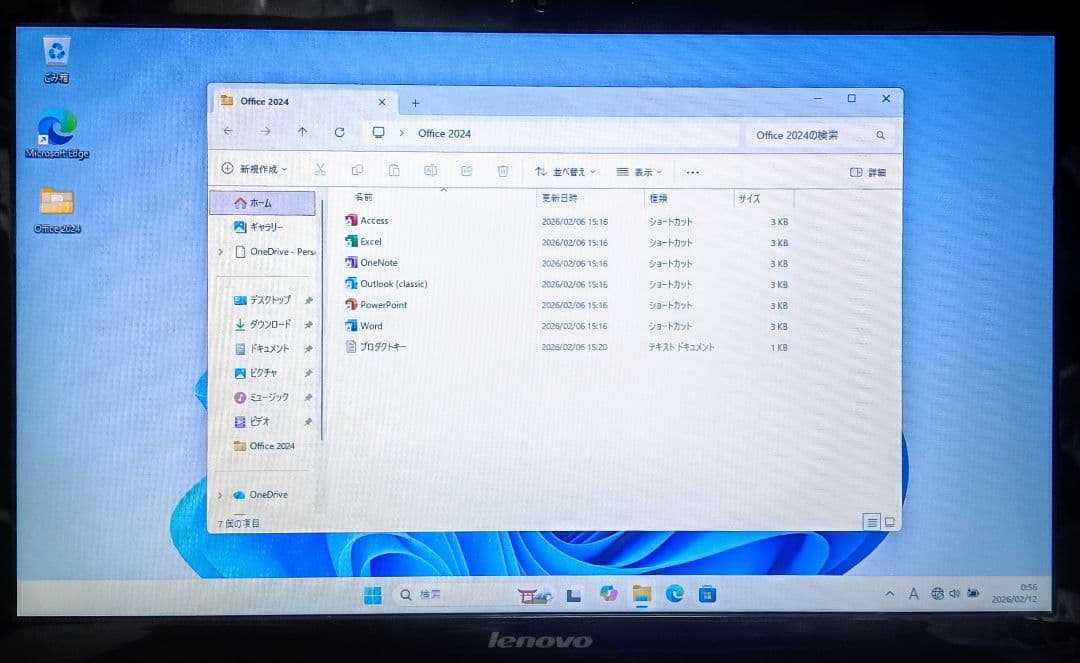Select the Rename icon in the toolbar

click(x=431, y=170)
